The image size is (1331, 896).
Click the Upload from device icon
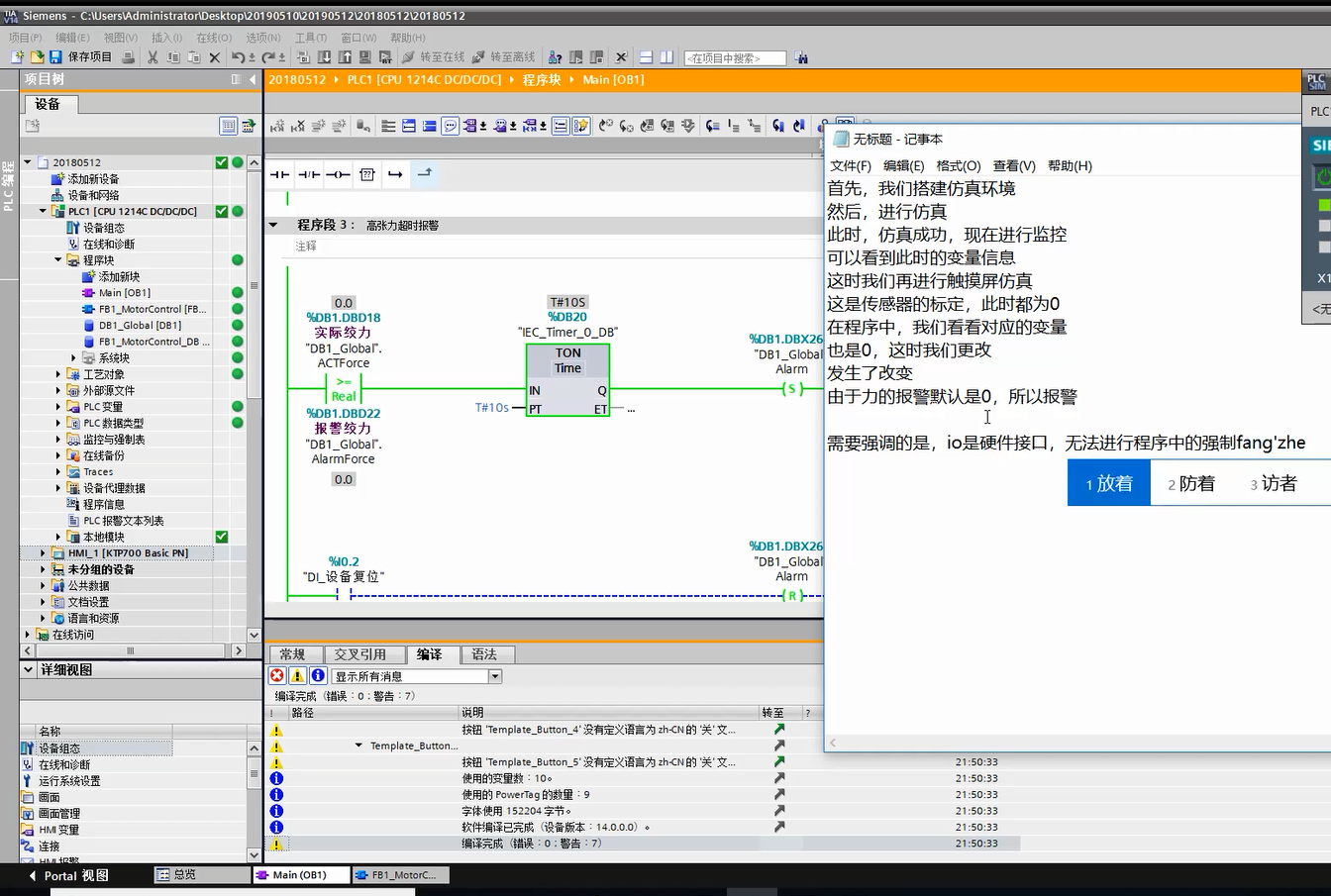(345, 57)
